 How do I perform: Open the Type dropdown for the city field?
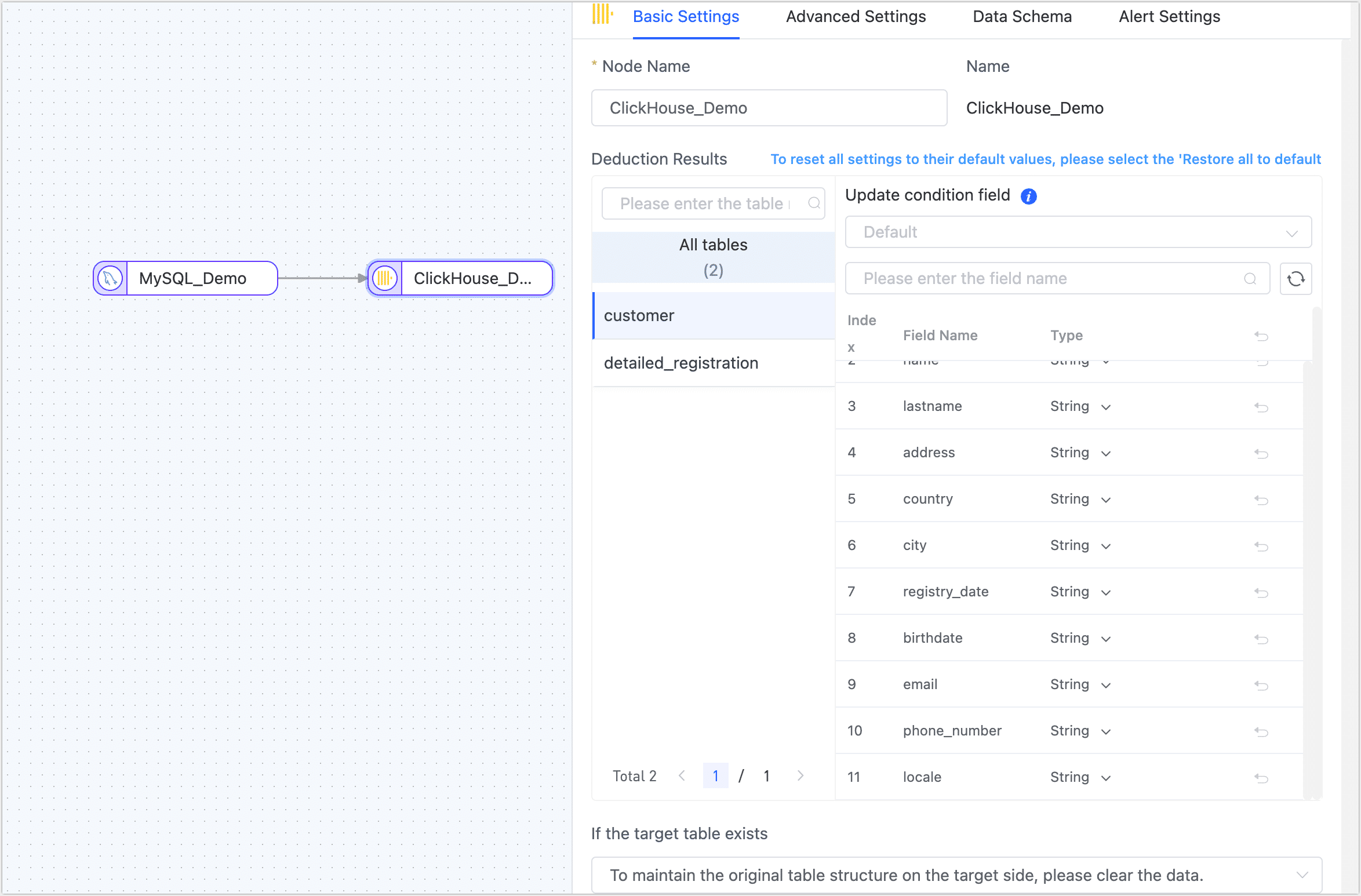pyautogui.click(x=1105, y=545)
